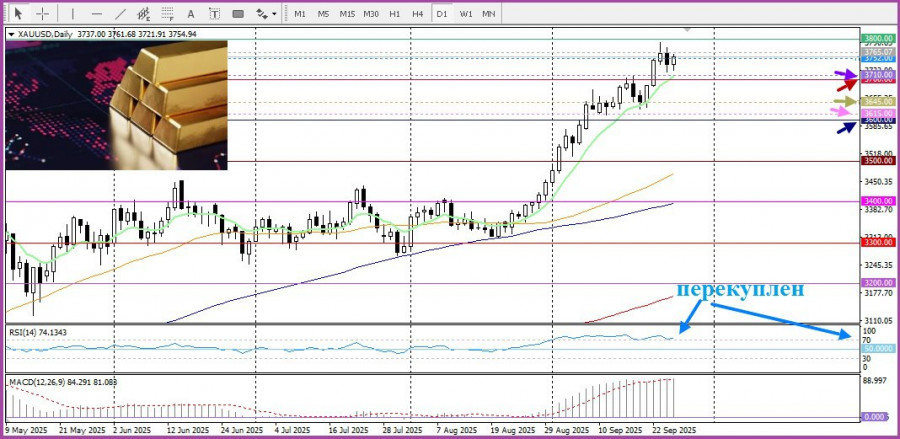The width and height of the screenshot is (900, 439).
Task: Click the equidistant channel tool
Action: (144, 14)
